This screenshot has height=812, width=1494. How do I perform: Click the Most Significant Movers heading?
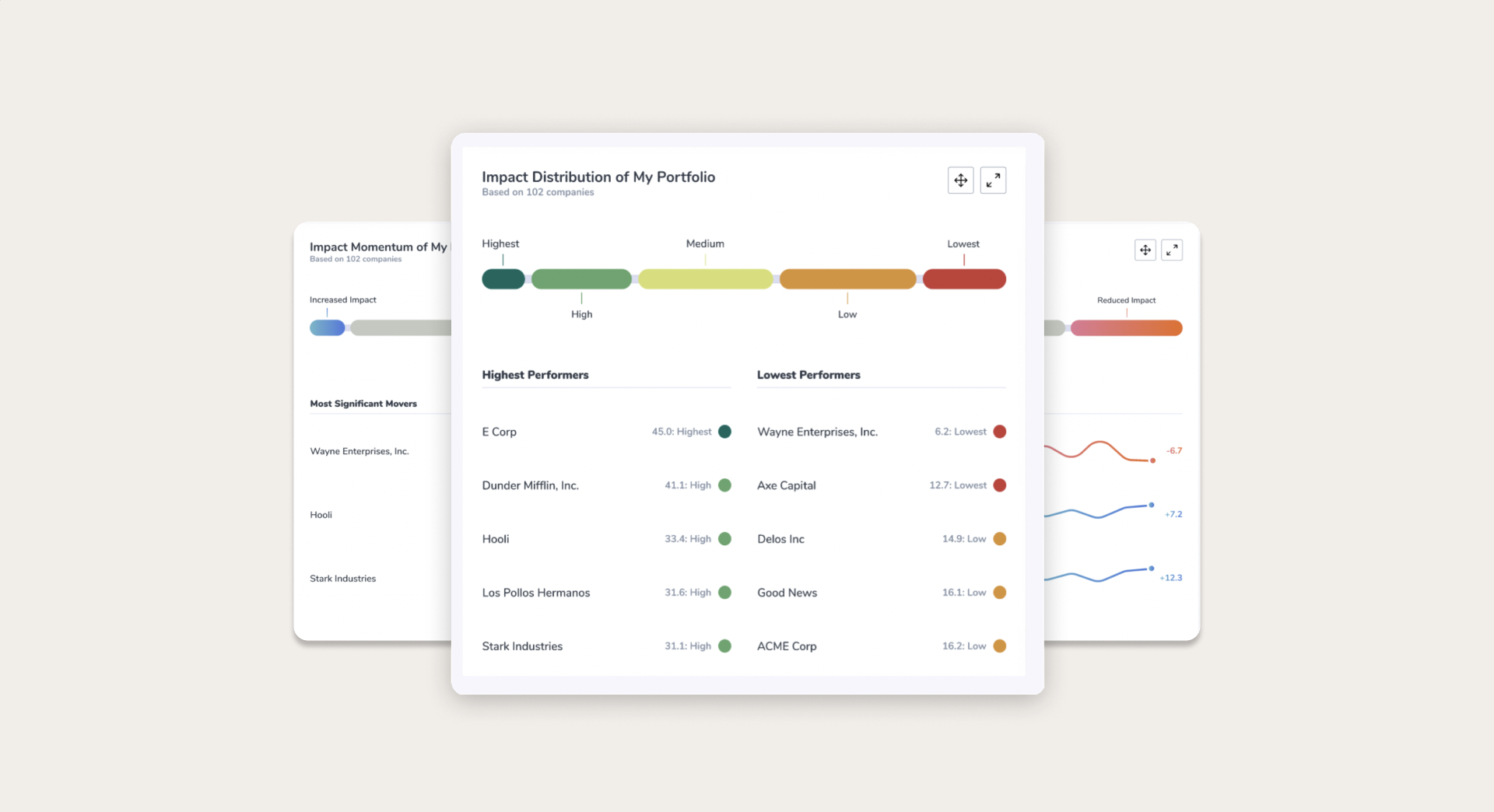[x=363, y=404]
